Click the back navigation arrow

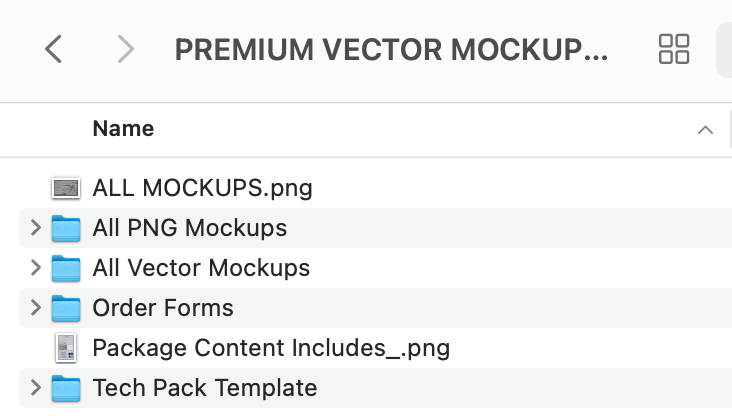[x=54, y=48]
